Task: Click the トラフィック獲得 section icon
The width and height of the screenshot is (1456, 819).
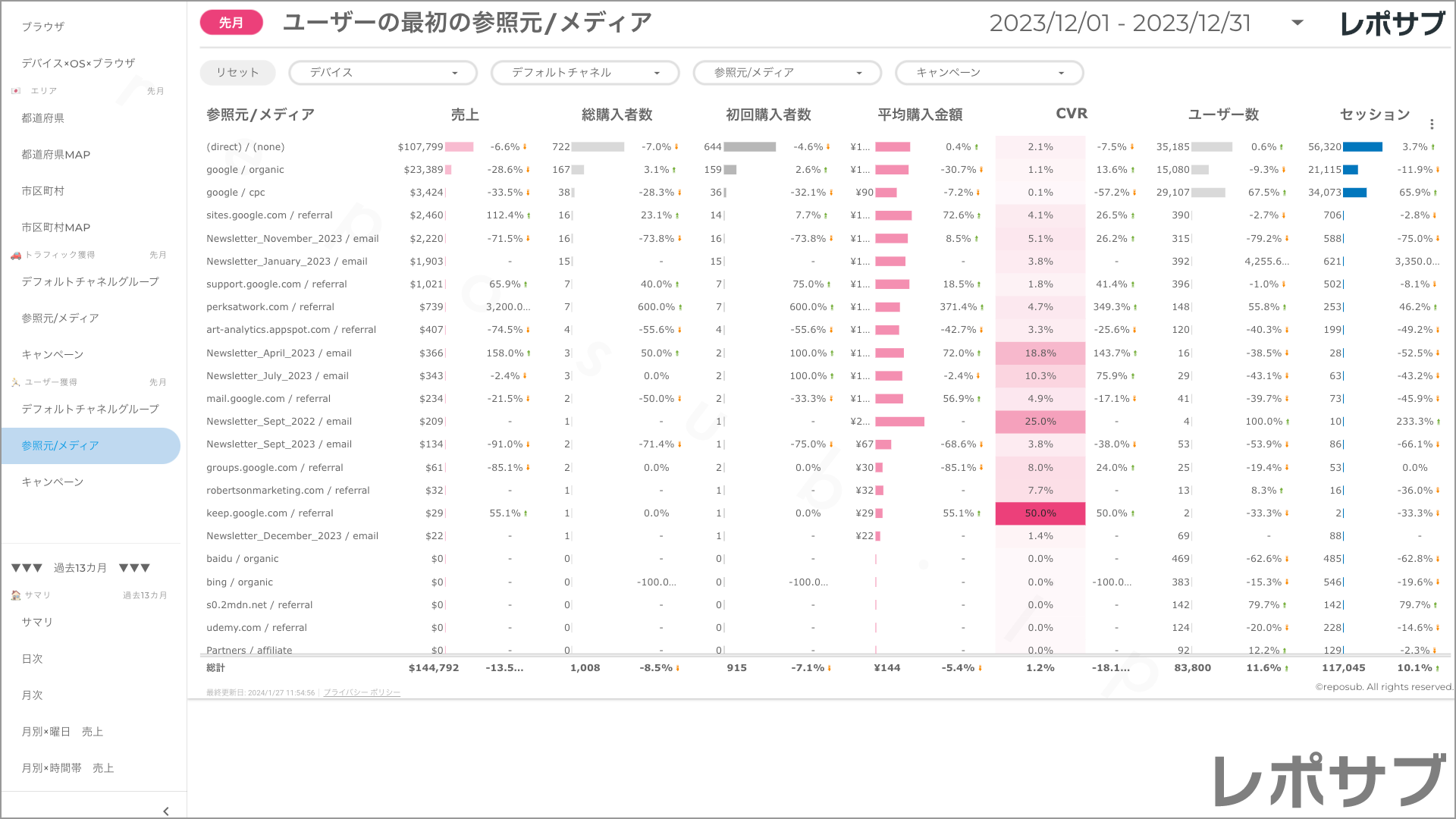Action: tap(16, 255)
